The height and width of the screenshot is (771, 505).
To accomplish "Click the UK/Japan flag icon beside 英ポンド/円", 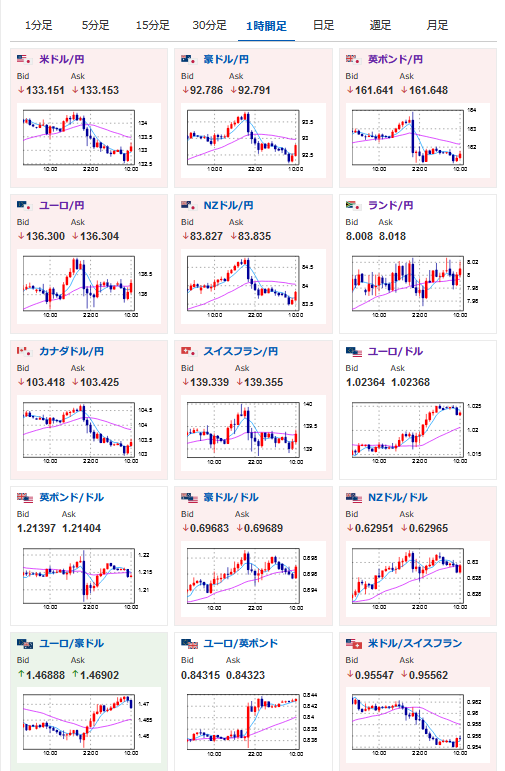I will click(x=354, y=59).
